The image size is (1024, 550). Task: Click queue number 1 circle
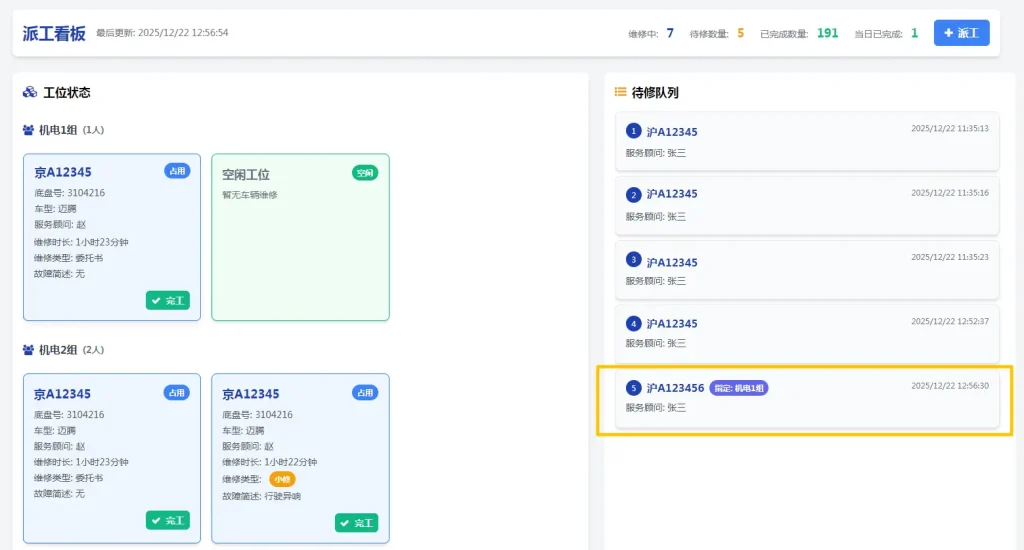coord(633,131)
